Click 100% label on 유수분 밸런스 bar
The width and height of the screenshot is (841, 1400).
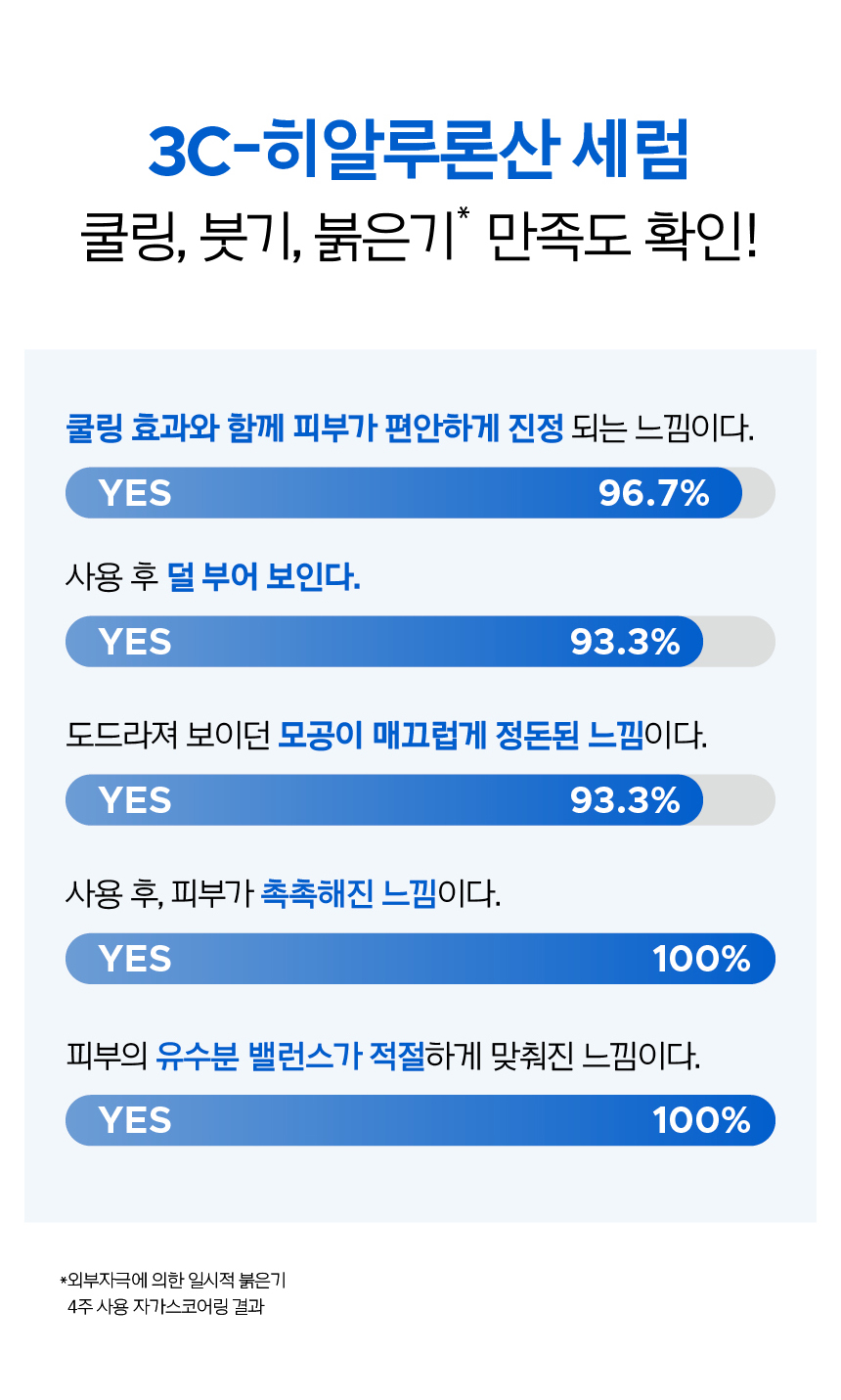point(701,1121)
